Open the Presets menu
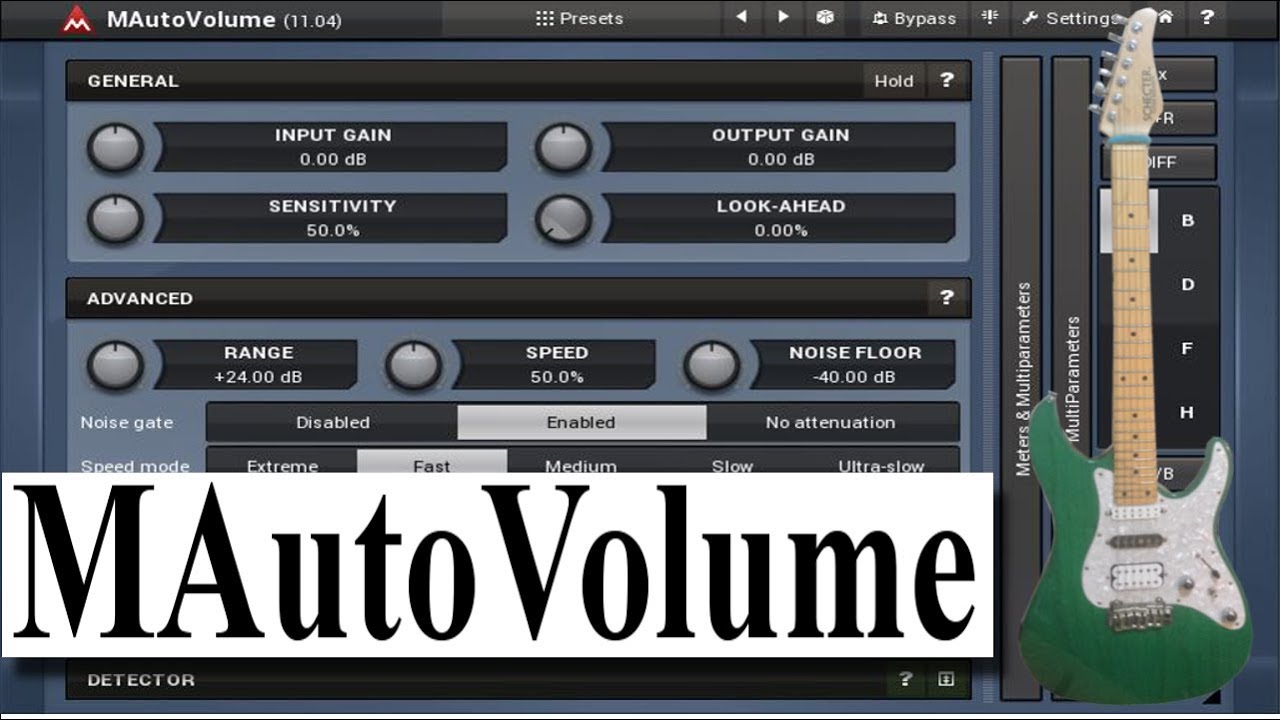This screenshot has width=1280, height=720. click(x=579, y=18)
